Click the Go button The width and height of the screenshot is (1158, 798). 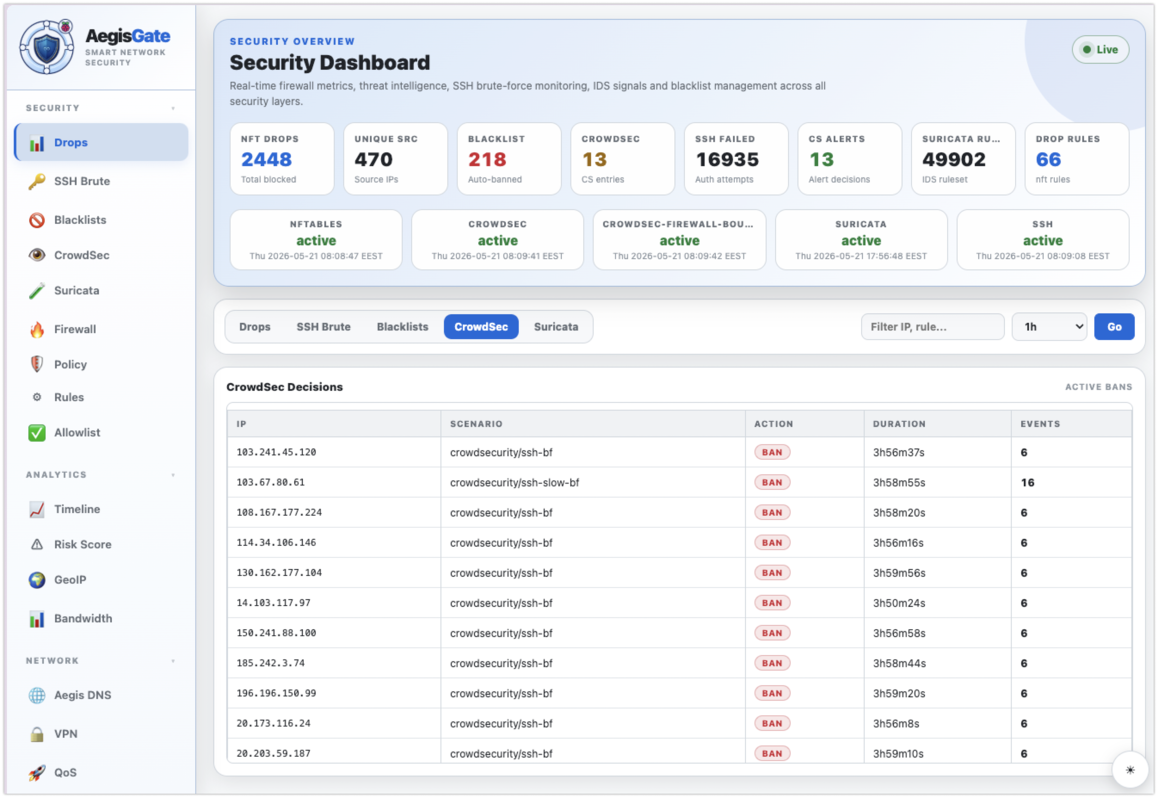pyautogui.click(x=1114, y=327)
